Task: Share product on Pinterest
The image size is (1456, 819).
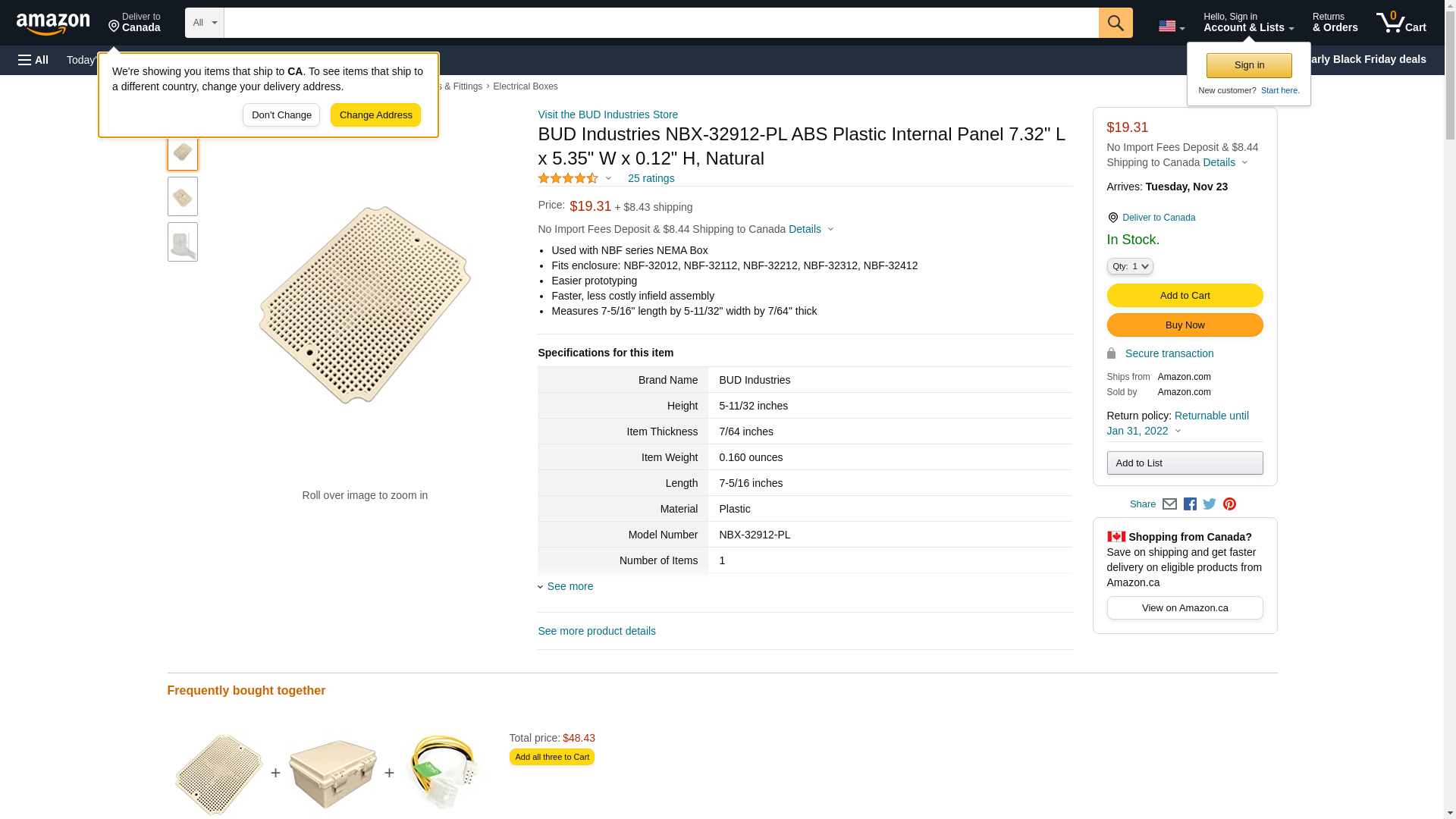Action: [1229, 504]
